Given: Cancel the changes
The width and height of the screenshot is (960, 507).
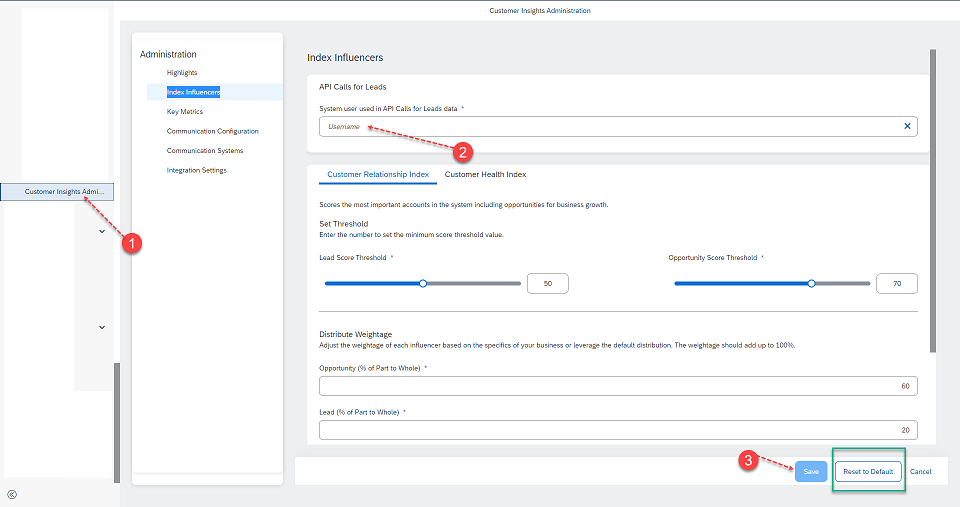Looking at the screenshot, I should click(x=920, y=471).
